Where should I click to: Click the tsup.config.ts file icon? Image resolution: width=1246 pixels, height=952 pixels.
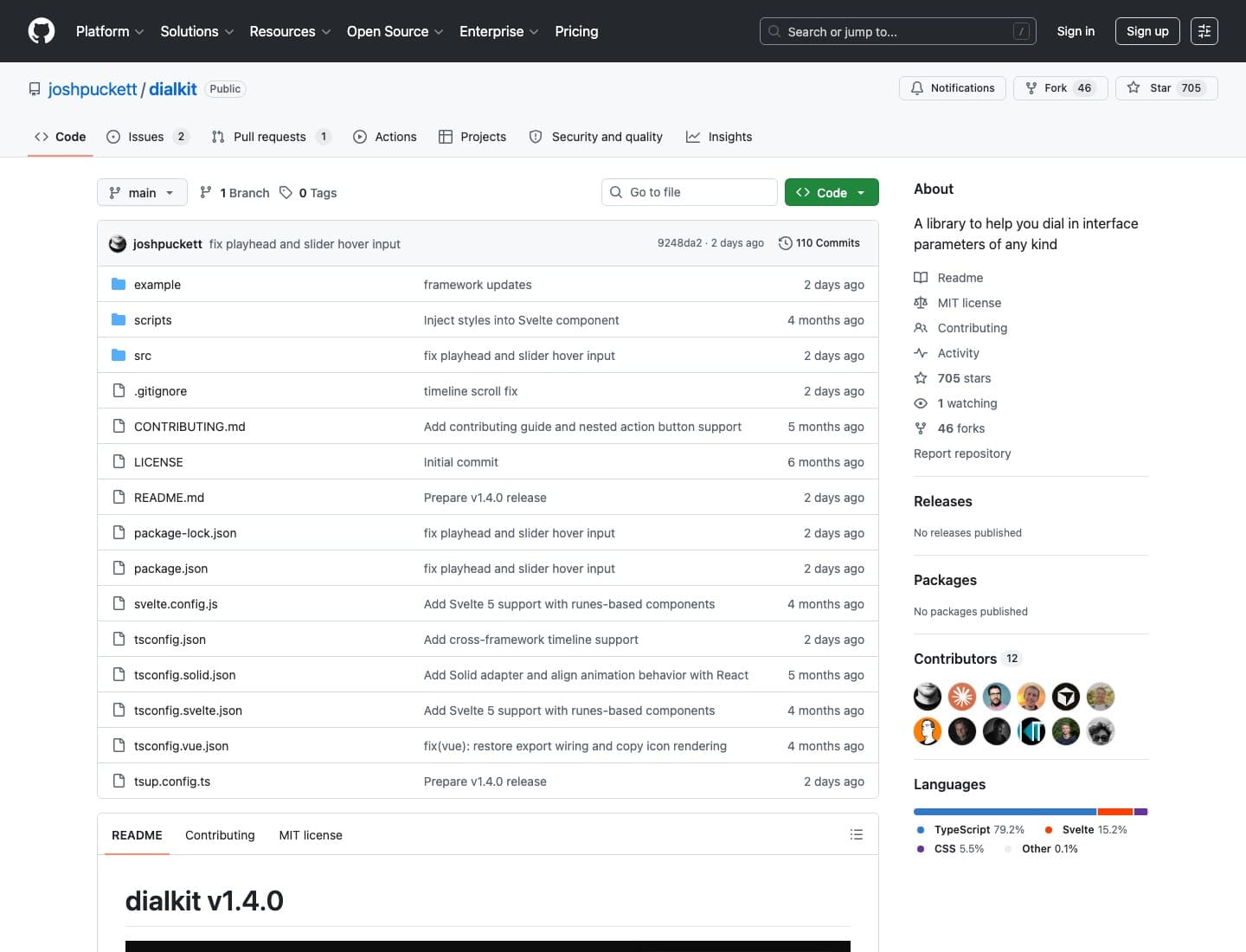click(119, 781)
